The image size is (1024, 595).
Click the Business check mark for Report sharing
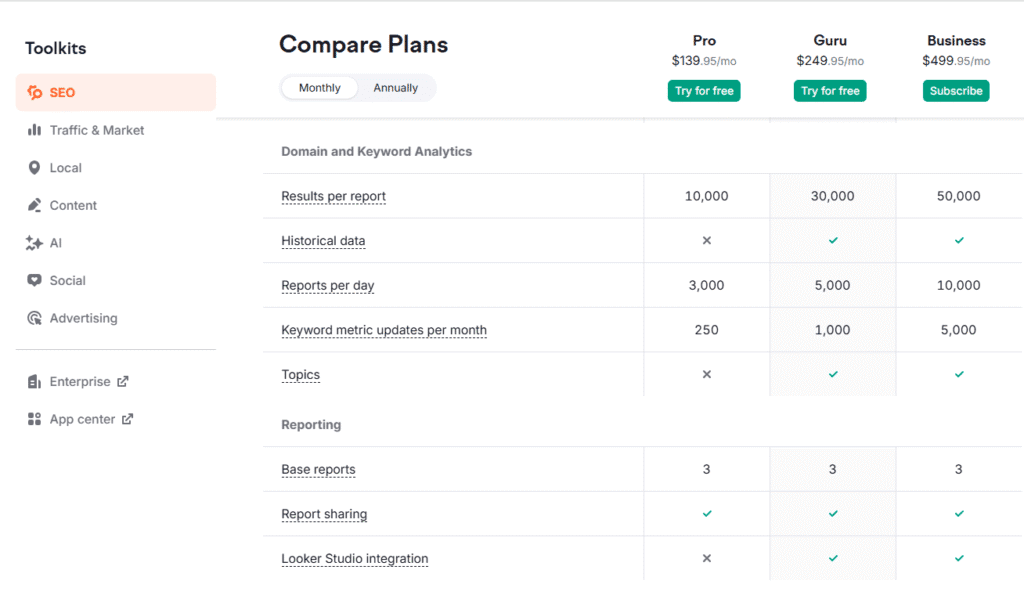tap(959, 513)
